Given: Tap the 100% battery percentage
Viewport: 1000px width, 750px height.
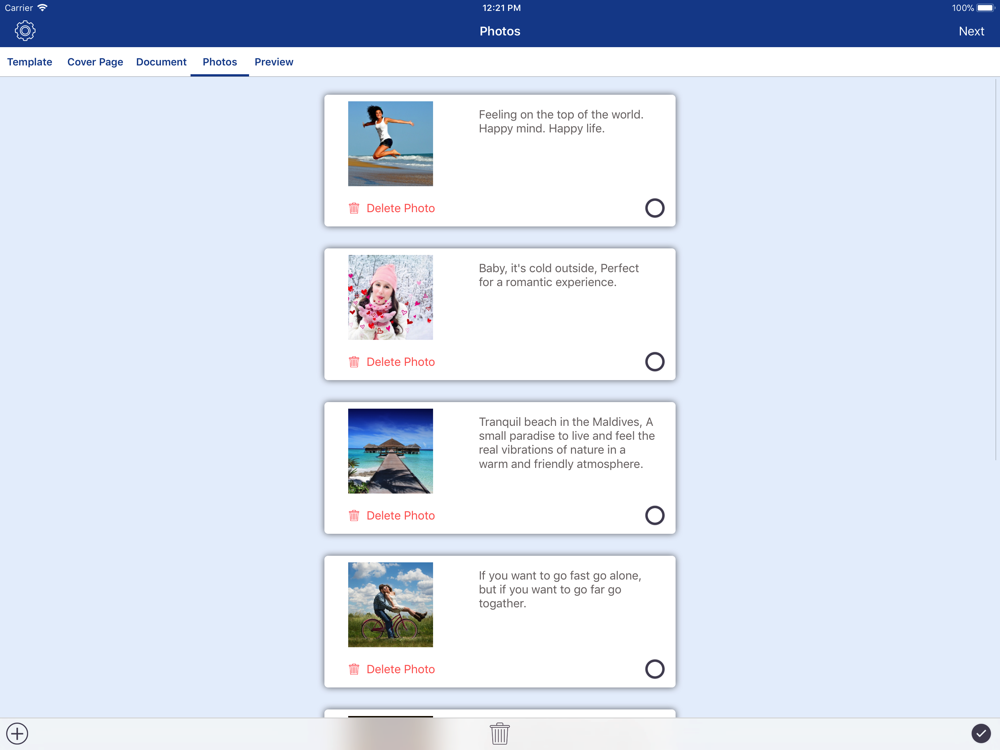Looking at the screenshot, I should pyautogui.click(x=962, y=8).
